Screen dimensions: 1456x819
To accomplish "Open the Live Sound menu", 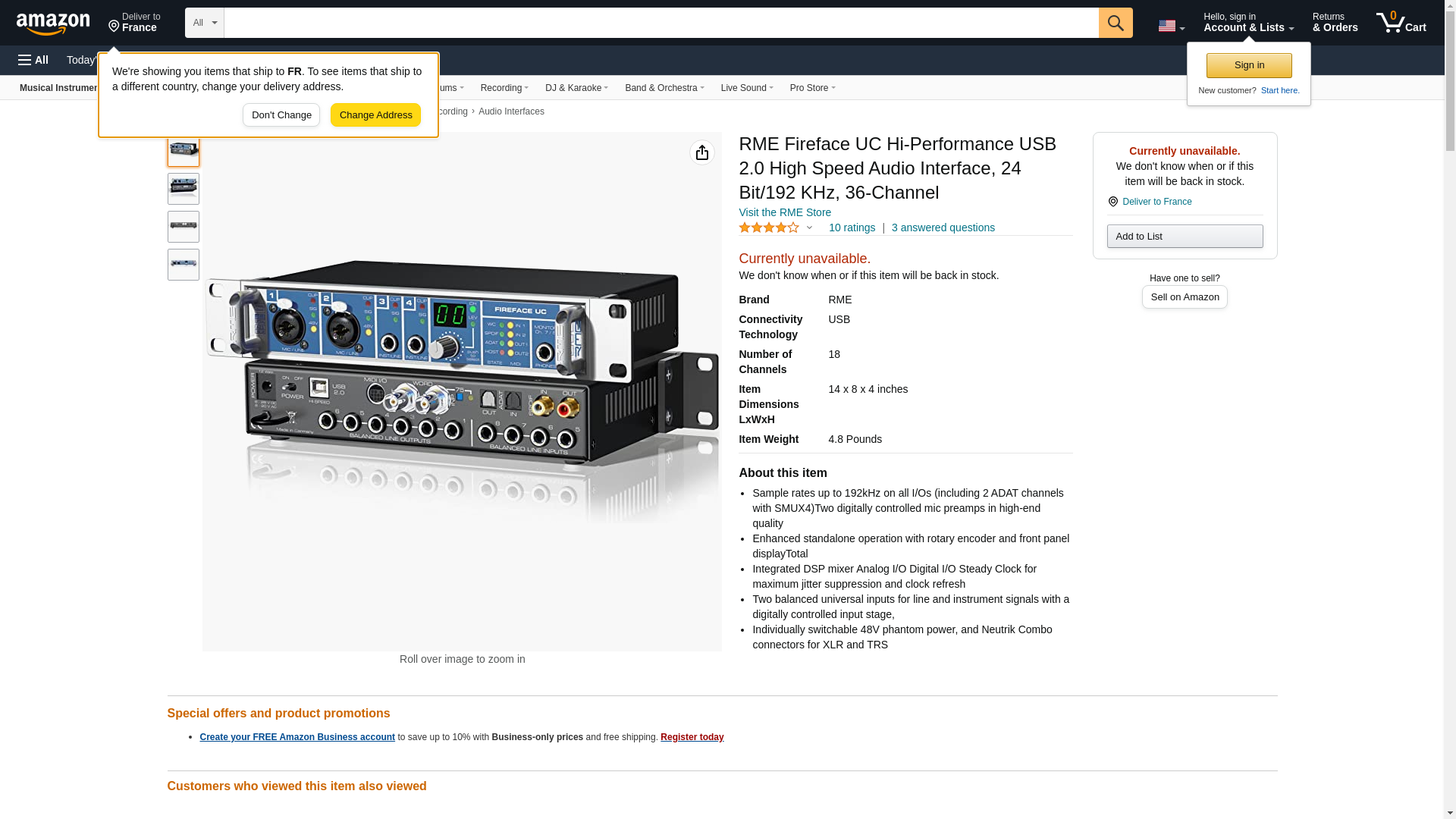I will click(746, 88).
